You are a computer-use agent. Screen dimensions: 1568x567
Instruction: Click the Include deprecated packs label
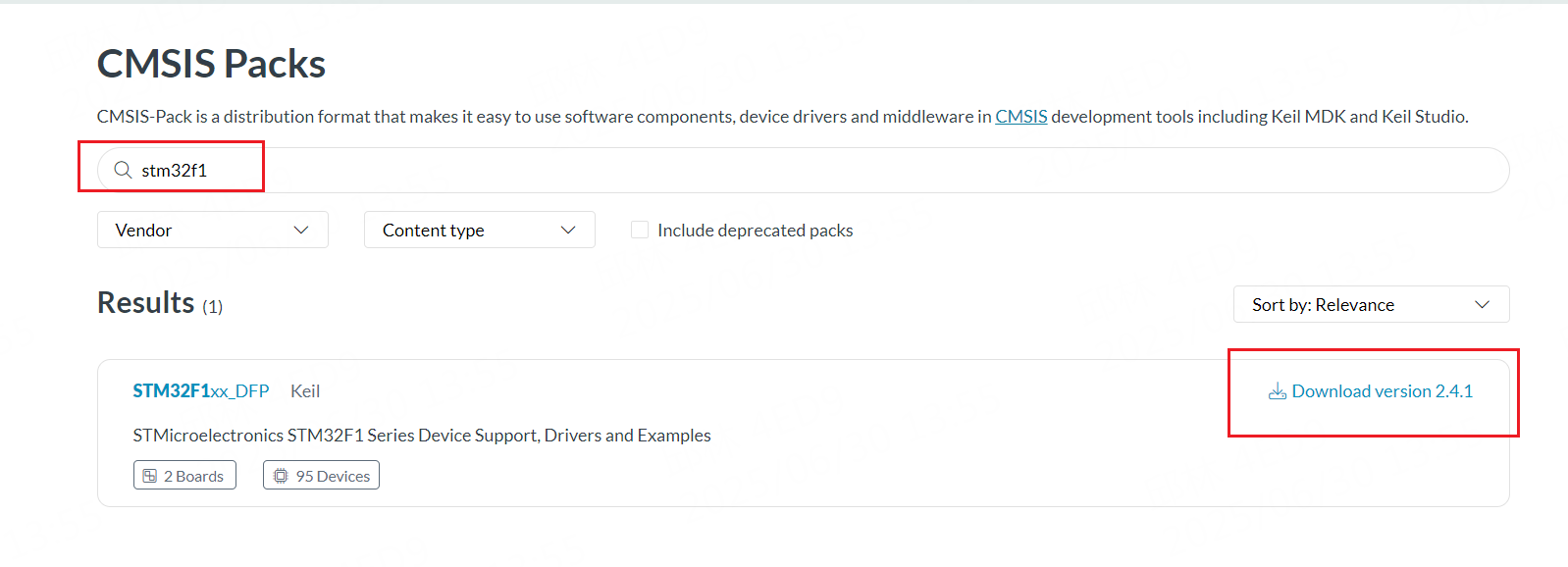755,230
